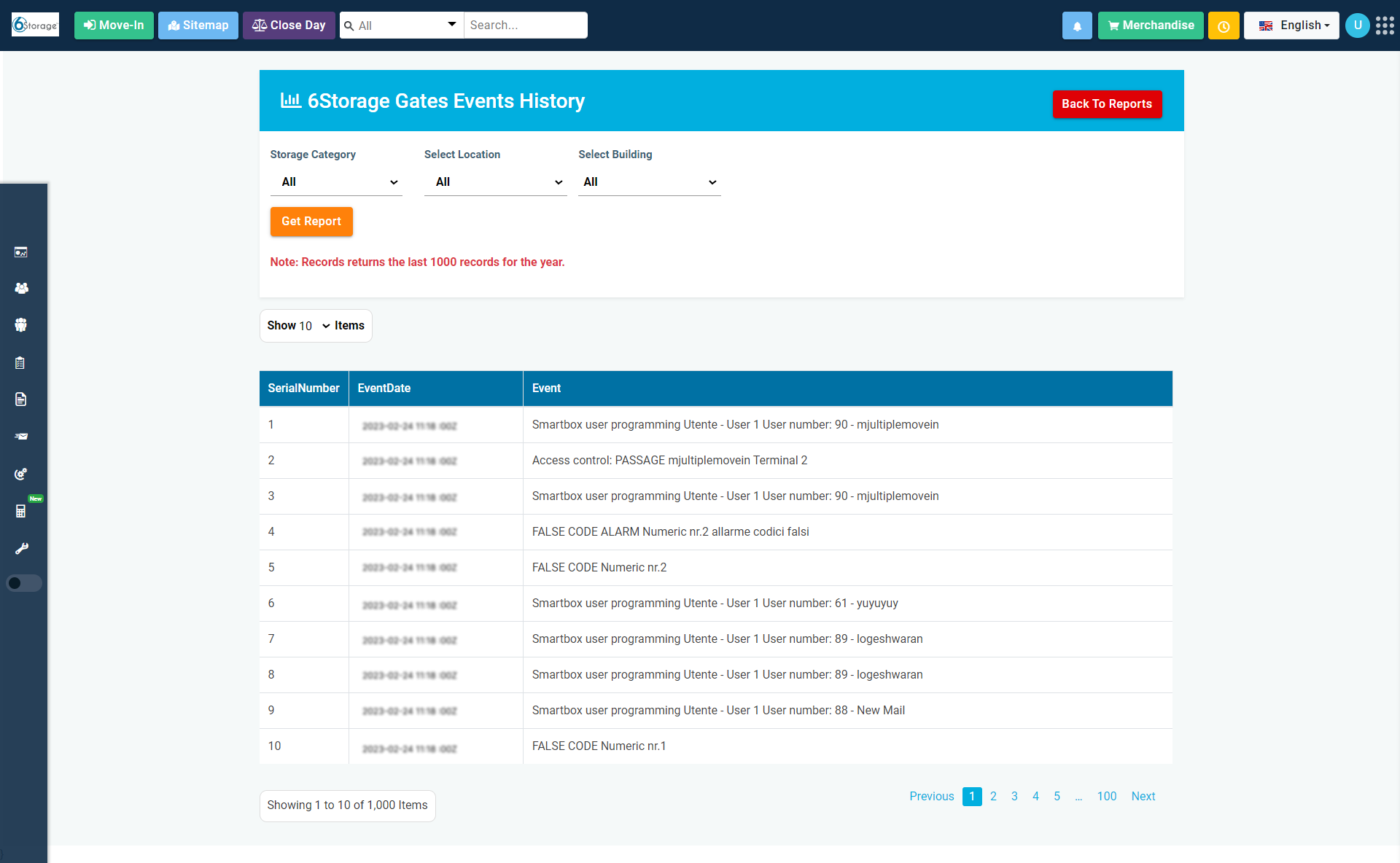Viewport: 1400px width, 863px height.
Task: Change the Show 10 Items selector
Action: [315, 326]
